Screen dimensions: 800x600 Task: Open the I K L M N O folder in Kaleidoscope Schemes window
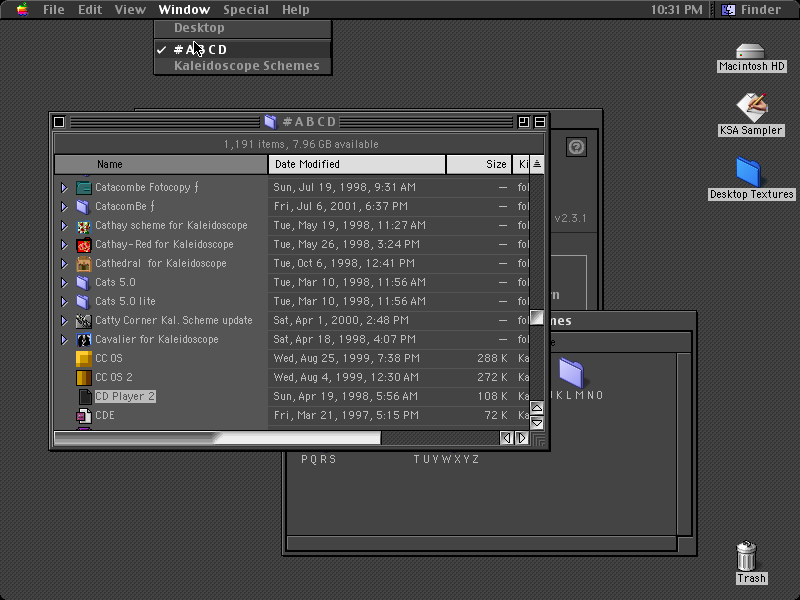(571, 372)
